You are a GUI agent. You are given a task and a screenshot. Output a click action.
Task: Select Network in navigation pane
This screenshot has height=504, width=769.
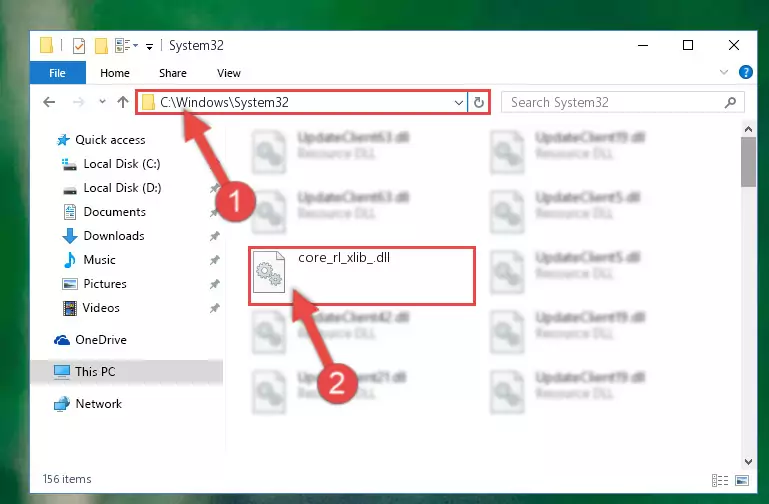pyautogui.click(x=99, y=404)
